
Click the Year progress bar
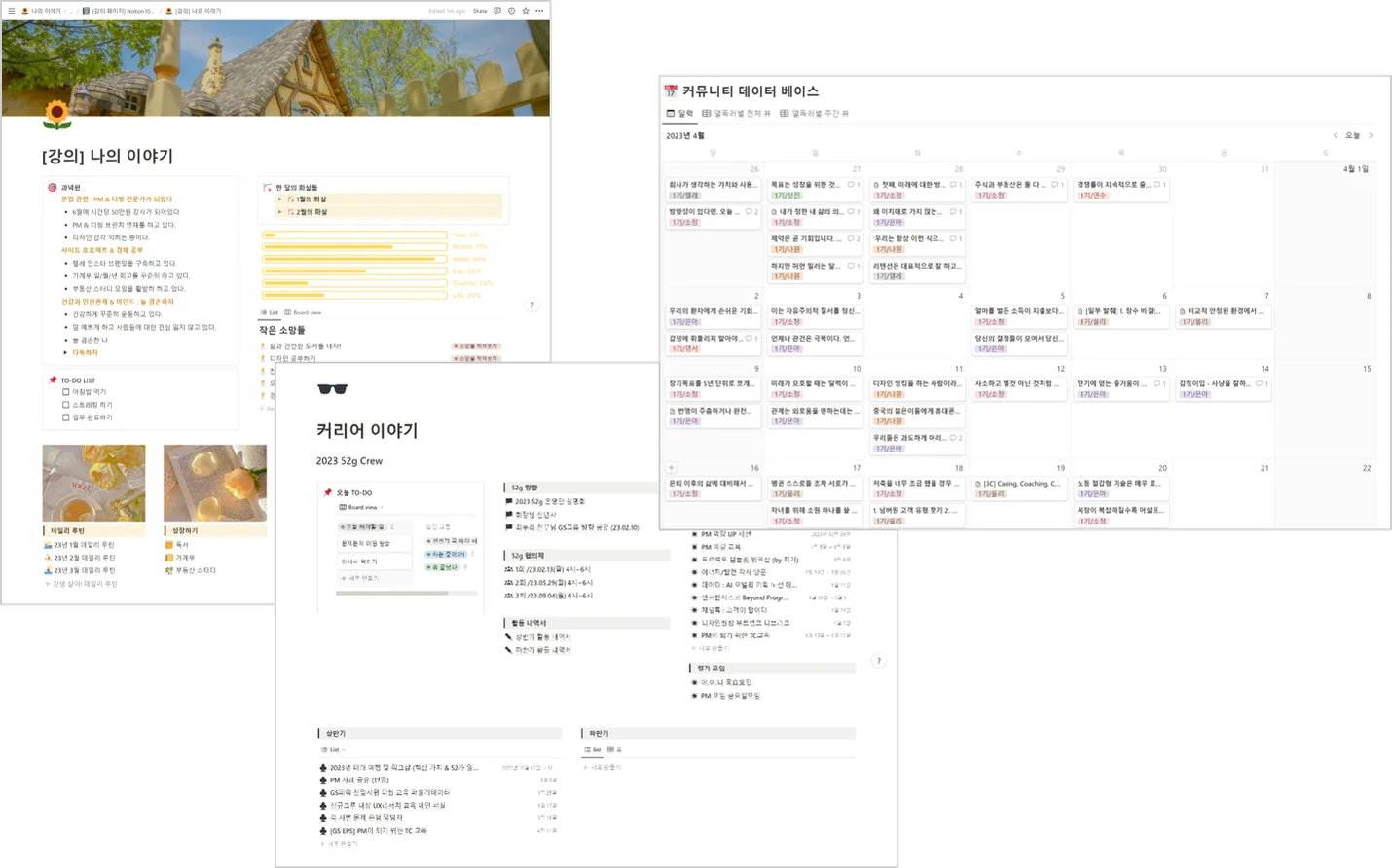[354, 235]
